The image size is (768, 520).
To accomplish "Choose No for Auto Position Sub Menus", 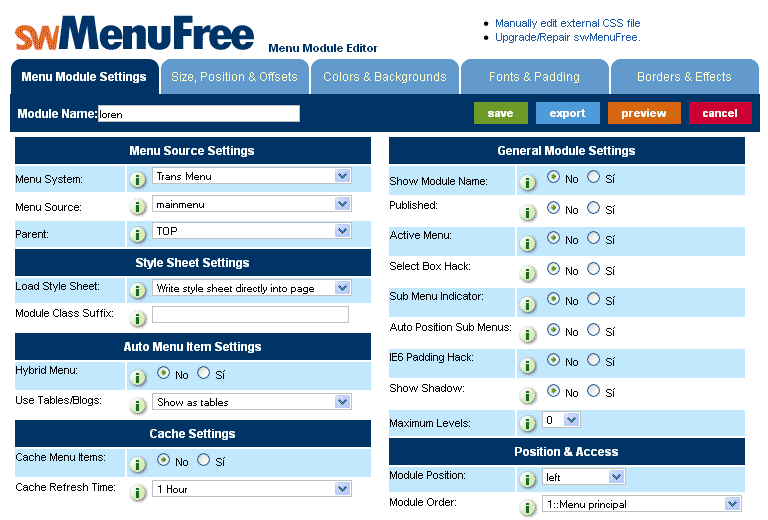I will point(553,330).
